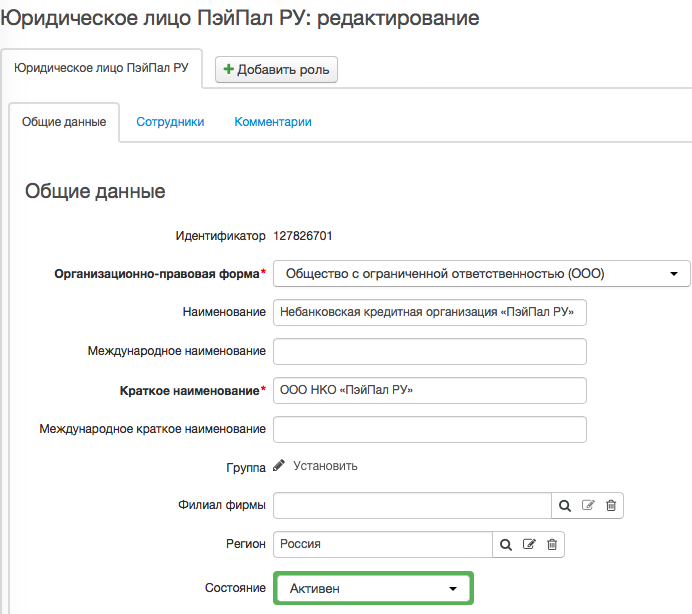Switch to the Сотрудники tab
The width and height of the screenshot is (692, 614).
click(170, 122)
